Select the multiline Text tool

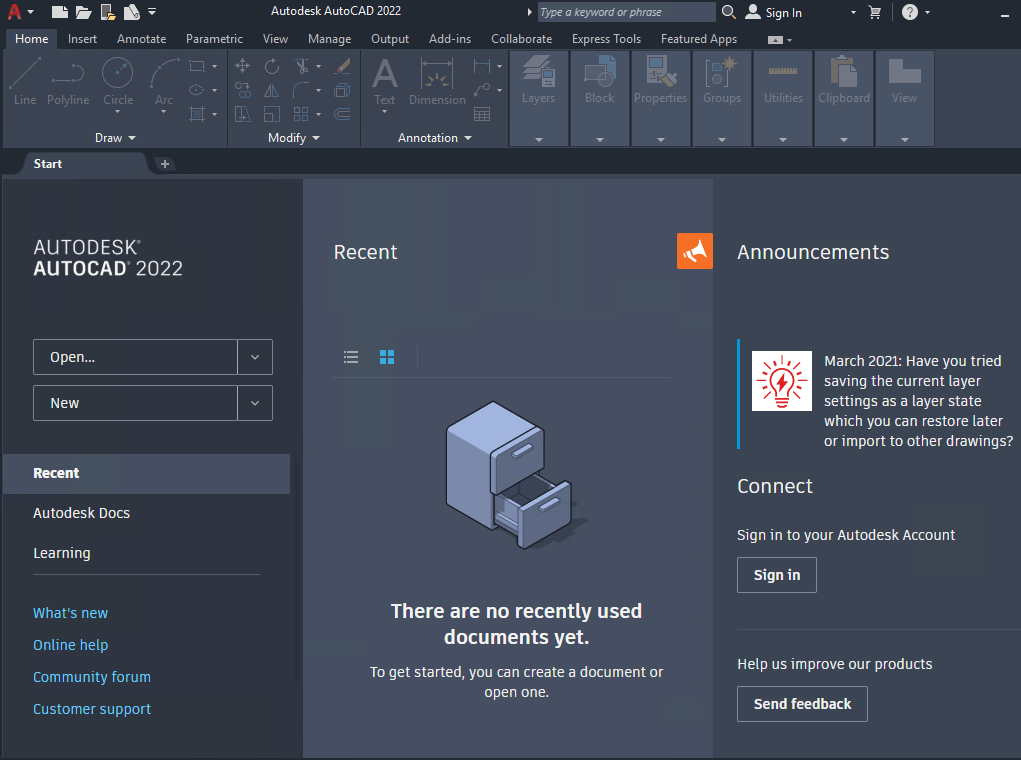click(x=385, y=81)
